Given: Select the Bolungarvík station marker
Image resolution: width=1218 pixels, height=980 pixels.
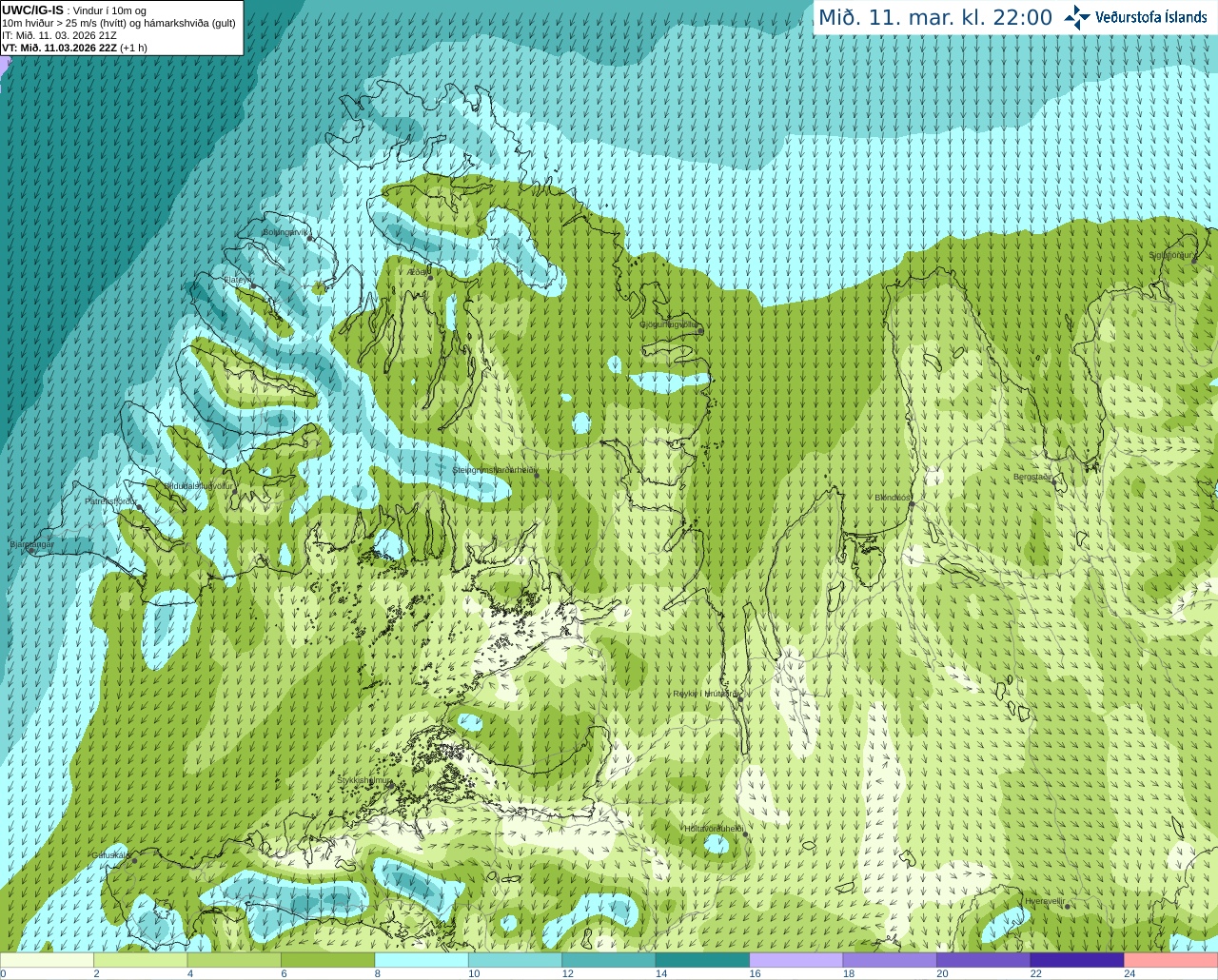Looking at the screenshot, I should (310, 238).
